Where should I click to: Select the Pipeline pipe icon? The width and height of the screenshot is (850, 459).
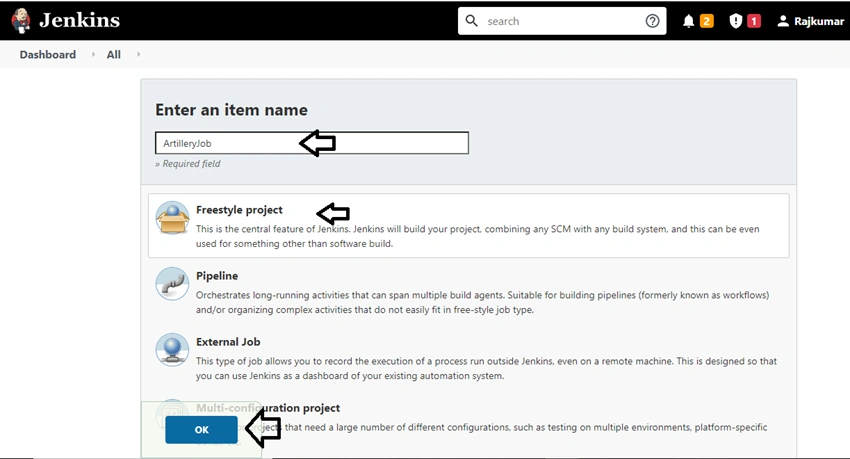click(x=172, y=283)
